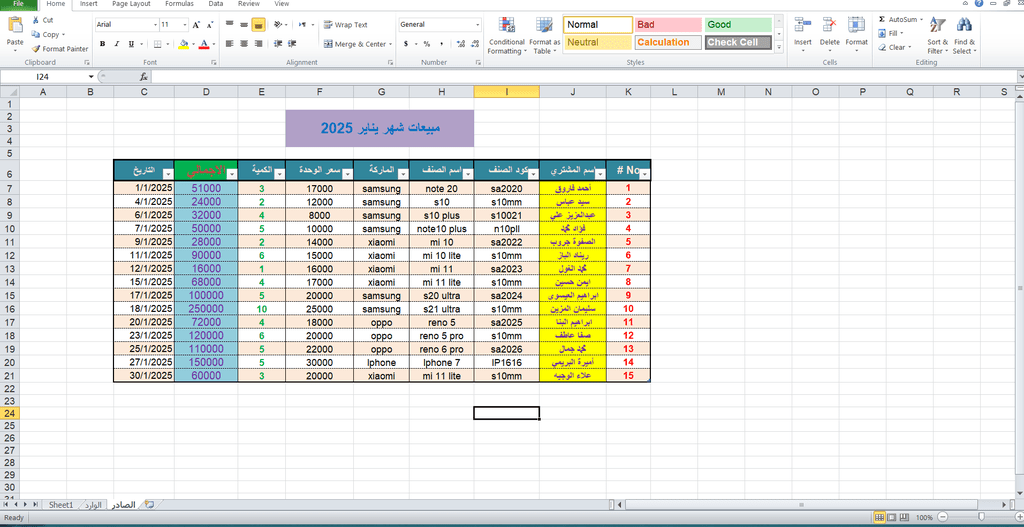This screenshot has width=1024, height=527.
Task: Switch to Page Layout view icon
Action: (x=893, y=517)
